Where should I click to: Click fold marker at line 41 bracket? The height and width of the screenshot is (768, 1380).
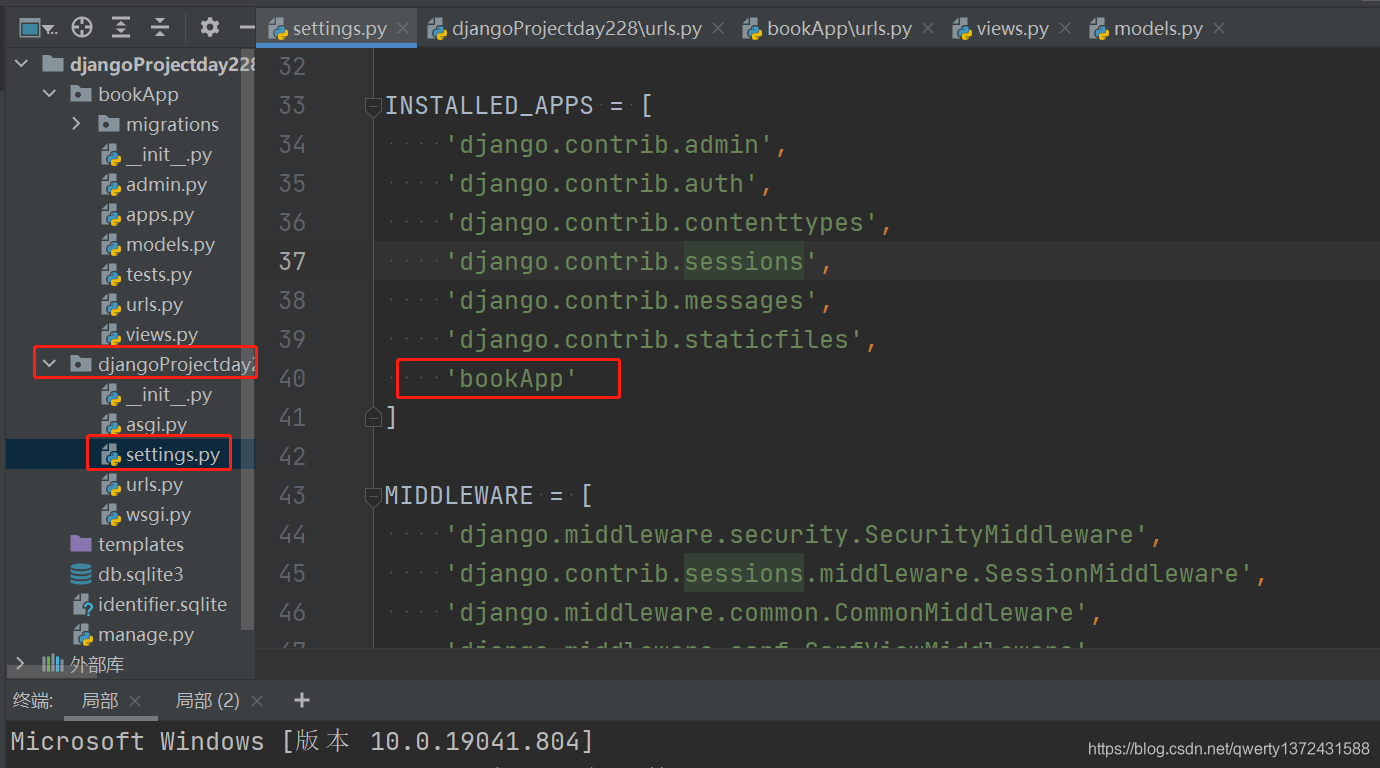pyautogui.click(x=373, y=417)
